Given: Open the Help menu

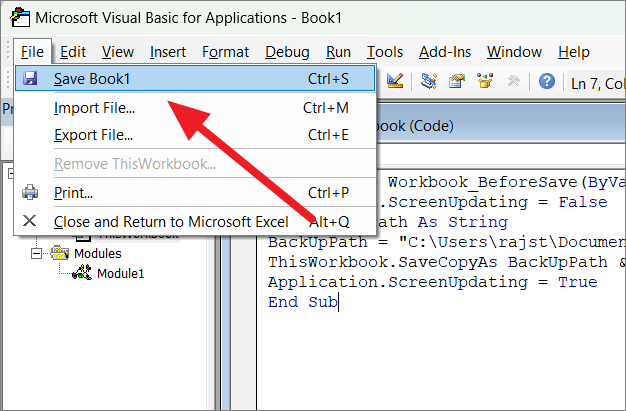Looking at the screenshot, I should pyautogui.click(x=574, y=52).
